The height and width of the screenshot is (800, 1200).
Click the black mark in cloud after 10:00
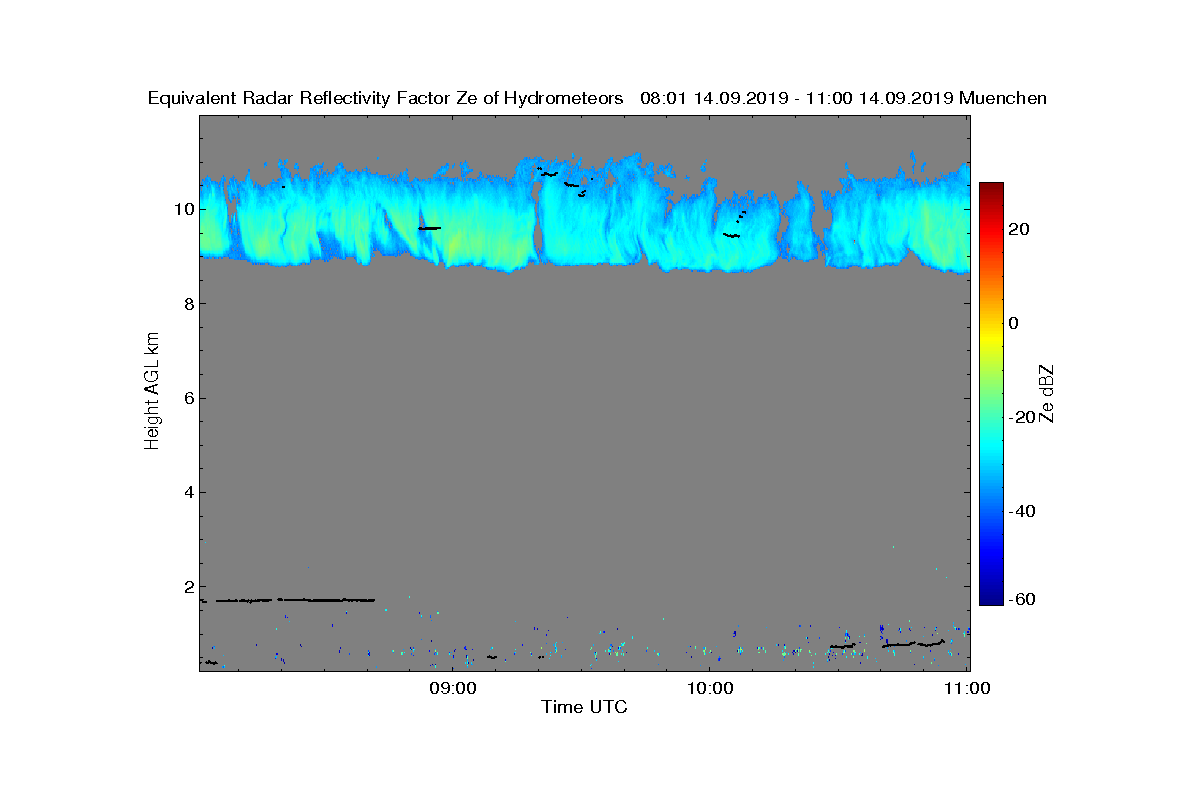coord(731,235)
